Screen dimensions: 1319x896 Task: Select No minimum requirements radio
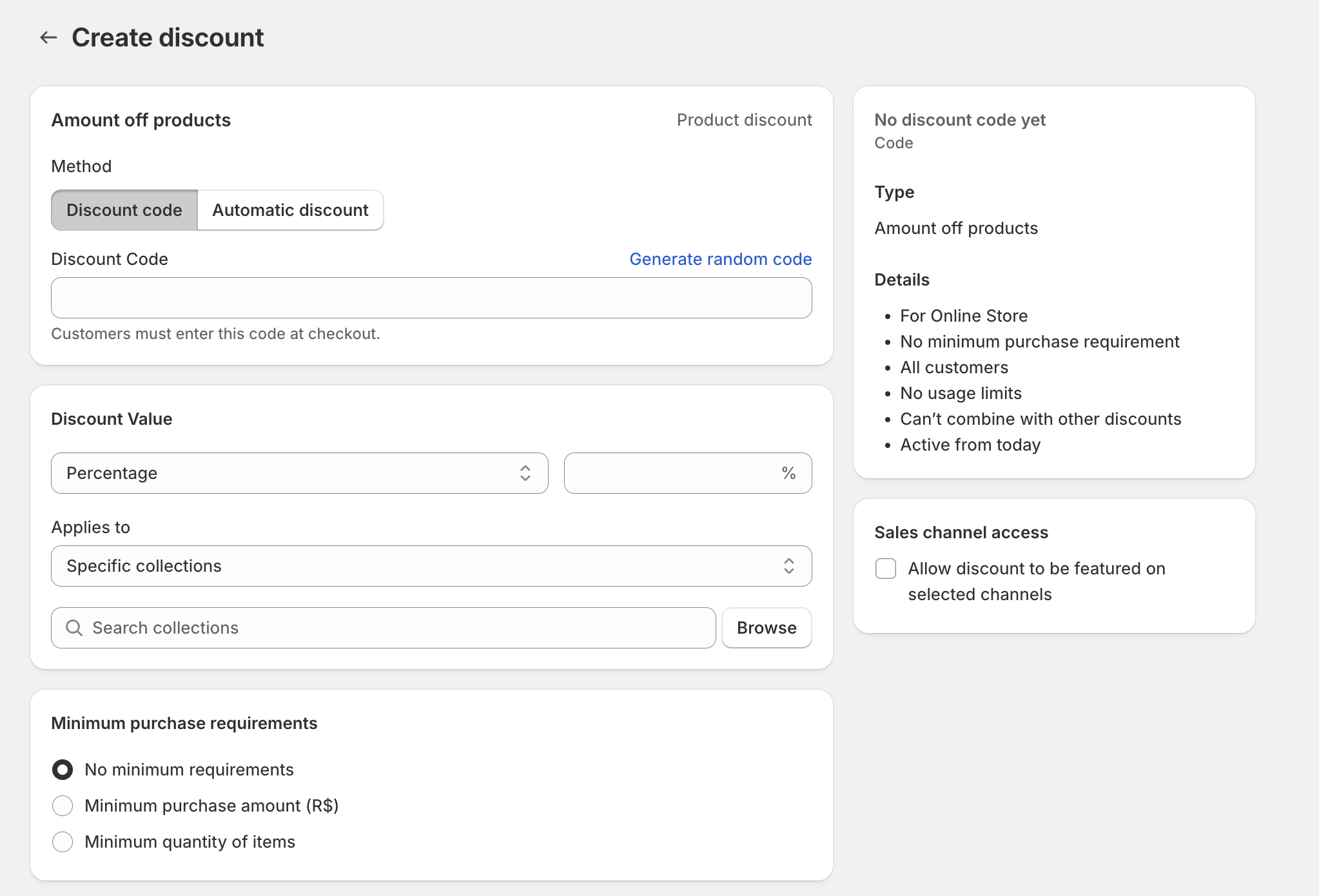(x=63, y=770)
